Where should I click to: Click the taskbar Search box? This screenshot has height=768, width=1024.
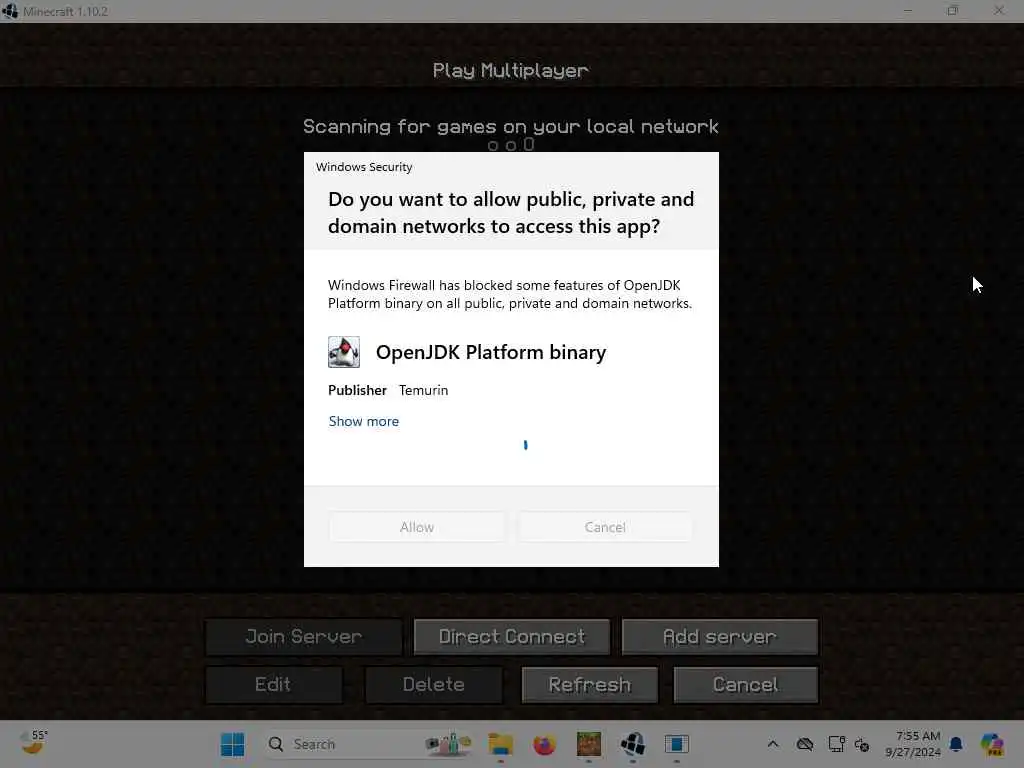coord(369,744)
